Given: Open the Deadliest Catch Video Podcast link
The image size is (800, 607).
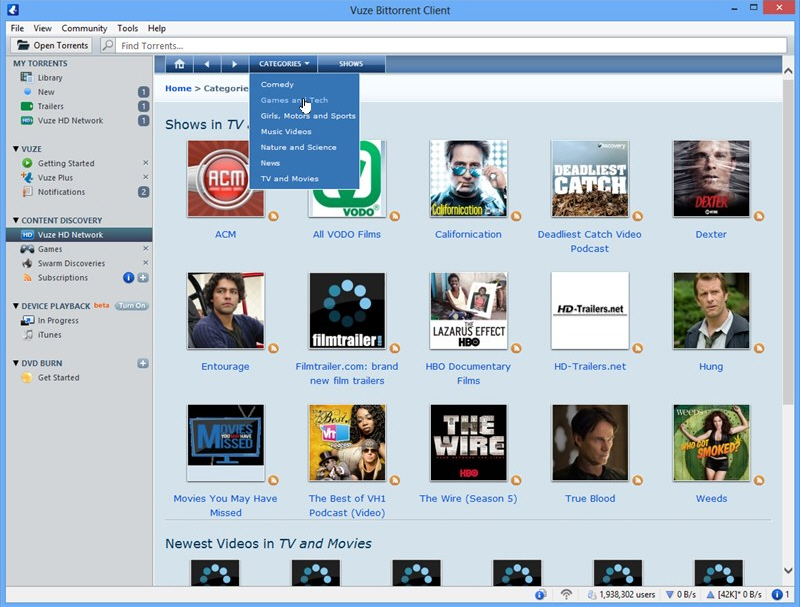Looking at the screenshot, I should pos(589,242).
